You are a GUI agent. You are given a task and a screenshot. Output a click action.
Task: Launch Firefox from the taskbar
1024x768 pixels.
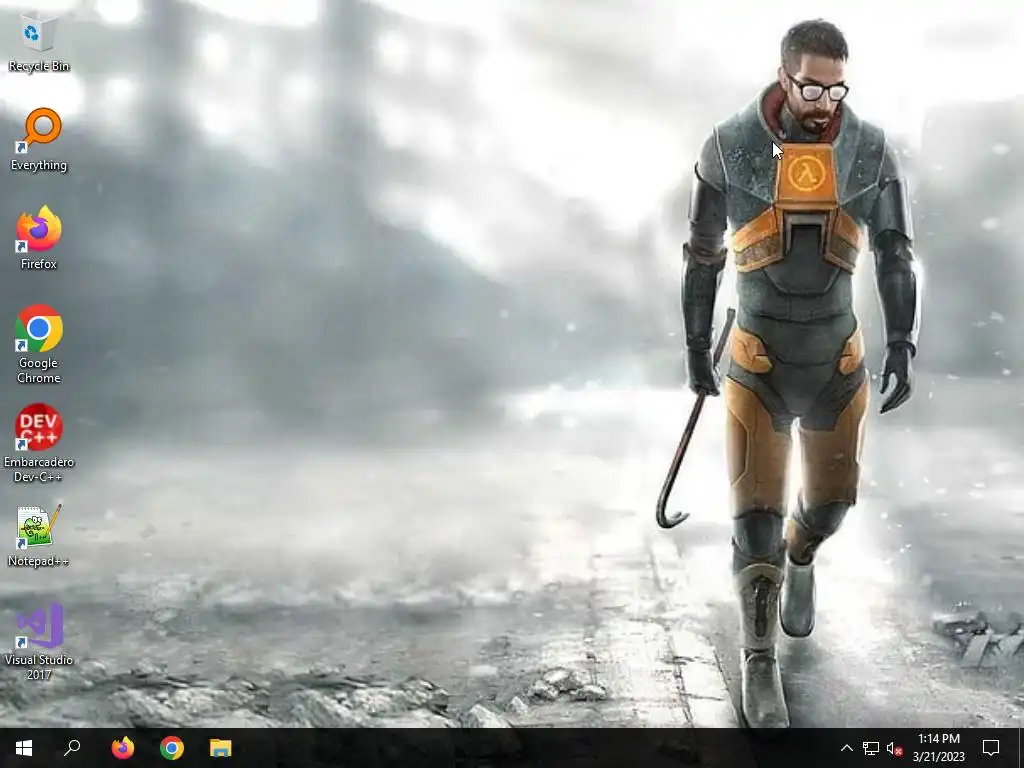click(x=122, y=748)
